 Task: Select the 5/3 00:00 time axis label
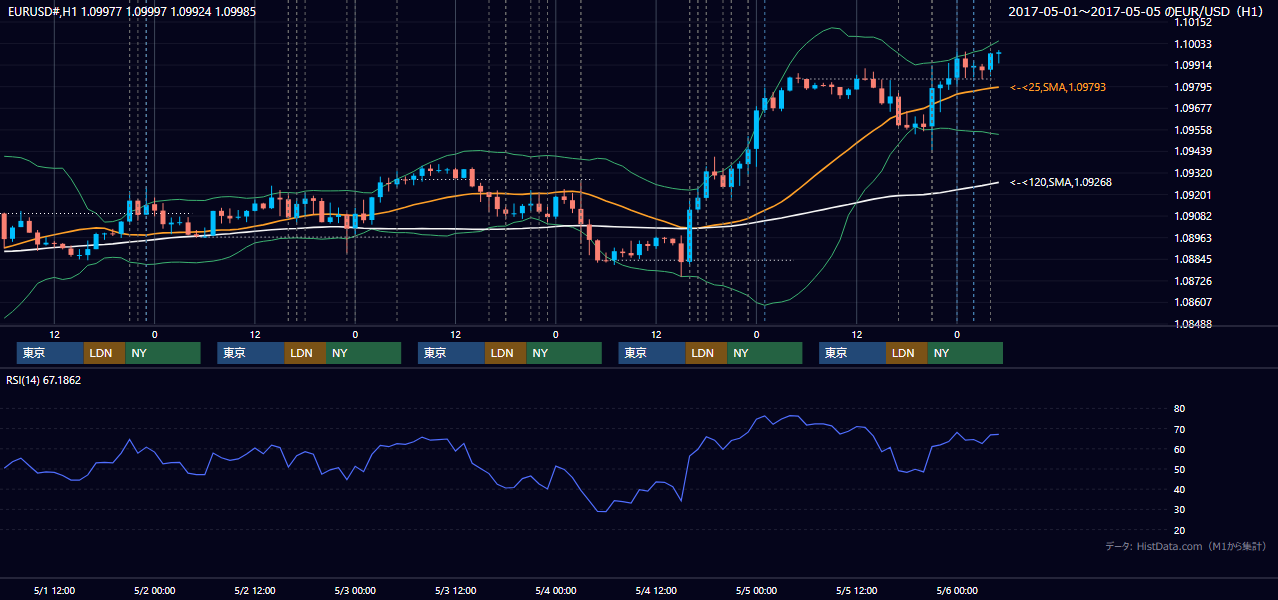(355, 590)
